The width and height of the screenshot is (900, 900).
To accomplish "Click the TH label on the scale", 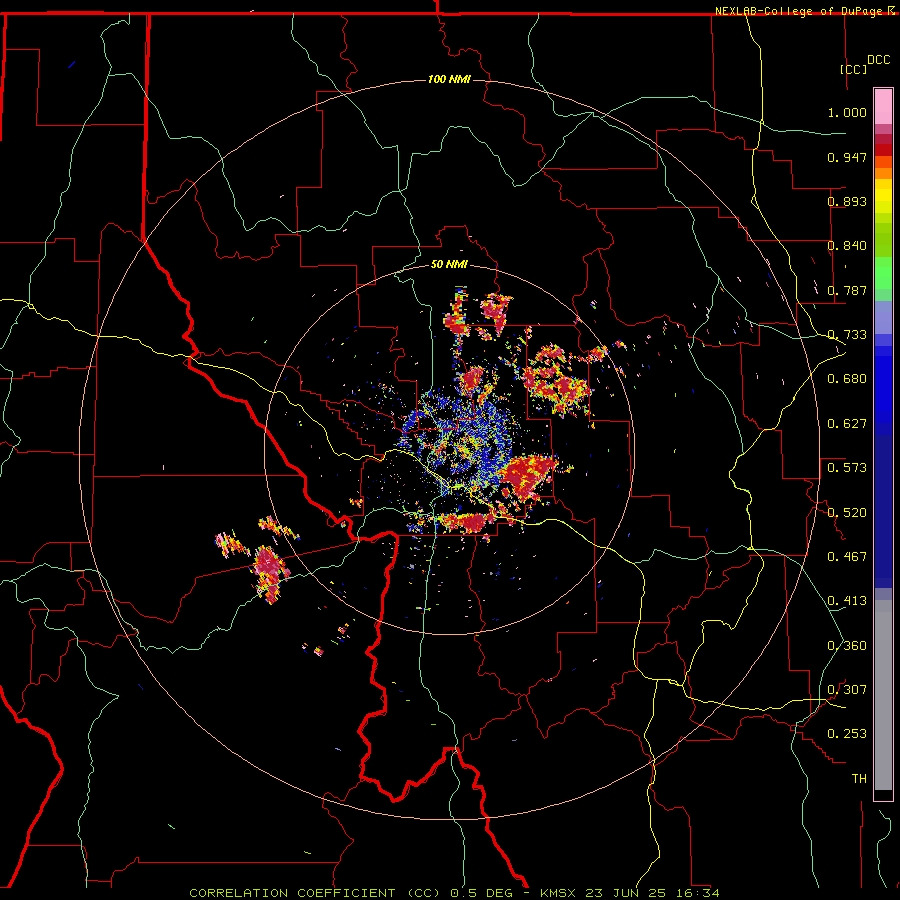I will [x=859, y=779].
